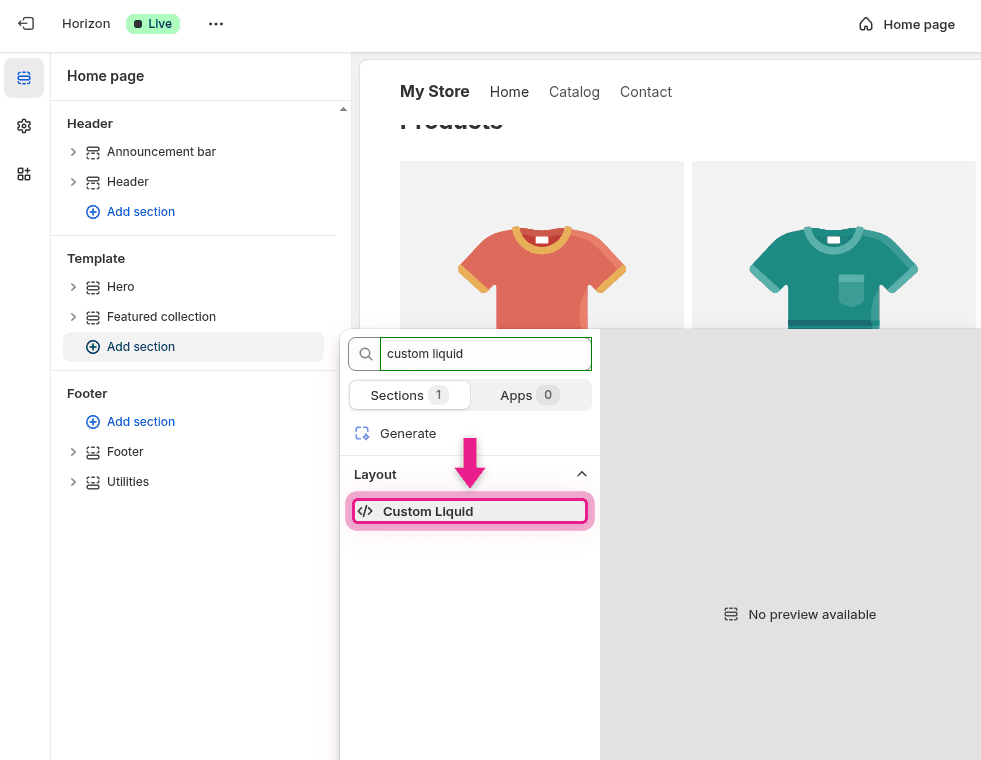The height and width of the screenshot is (760, 981).
Task: Expand the Header section chevron
Action: pyautogui.click(x=72, y=182)
